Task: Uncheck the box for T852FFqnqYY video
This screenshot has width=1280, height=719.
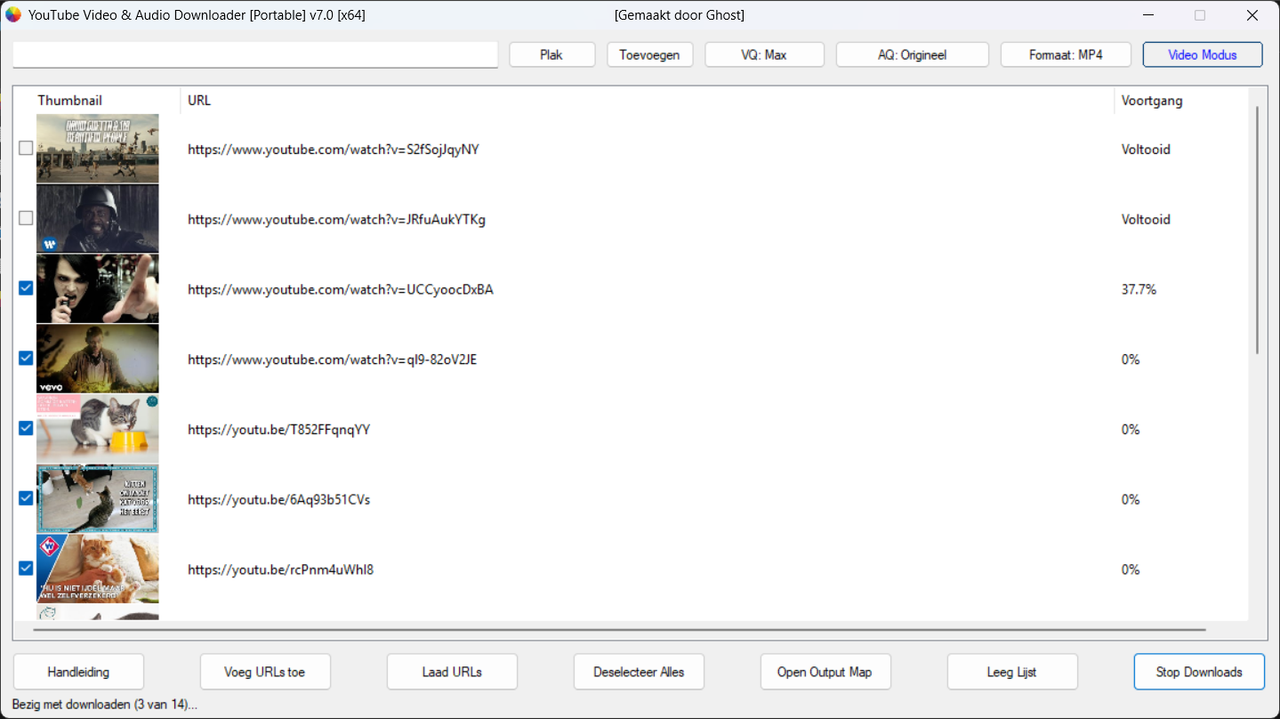Action: pos(26,428)
